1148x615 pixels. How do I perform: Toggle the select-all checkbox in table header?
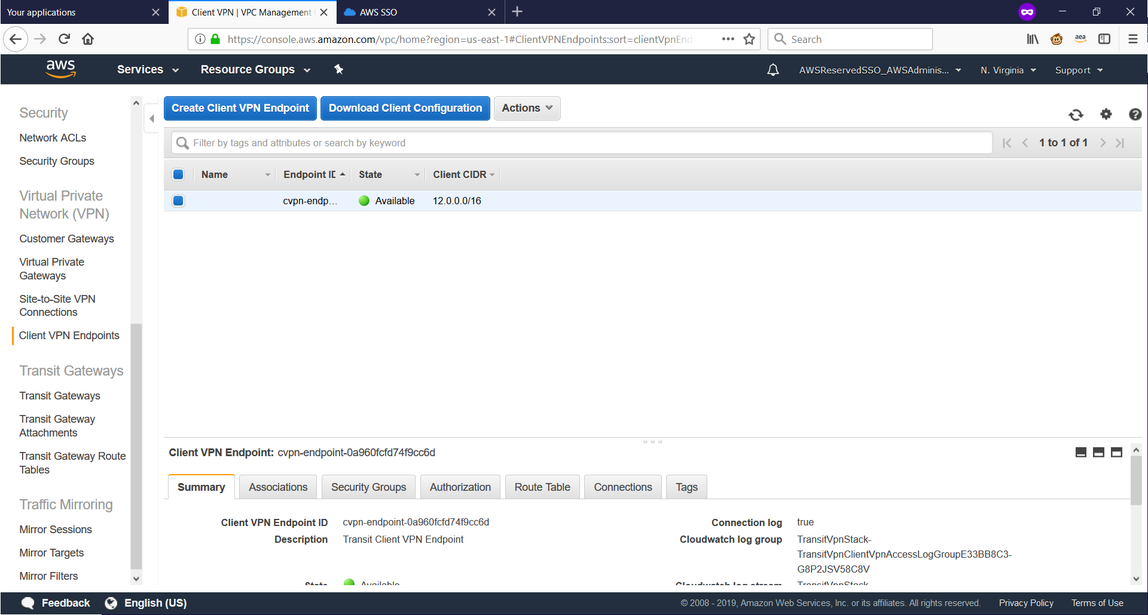tap(178, 174)
